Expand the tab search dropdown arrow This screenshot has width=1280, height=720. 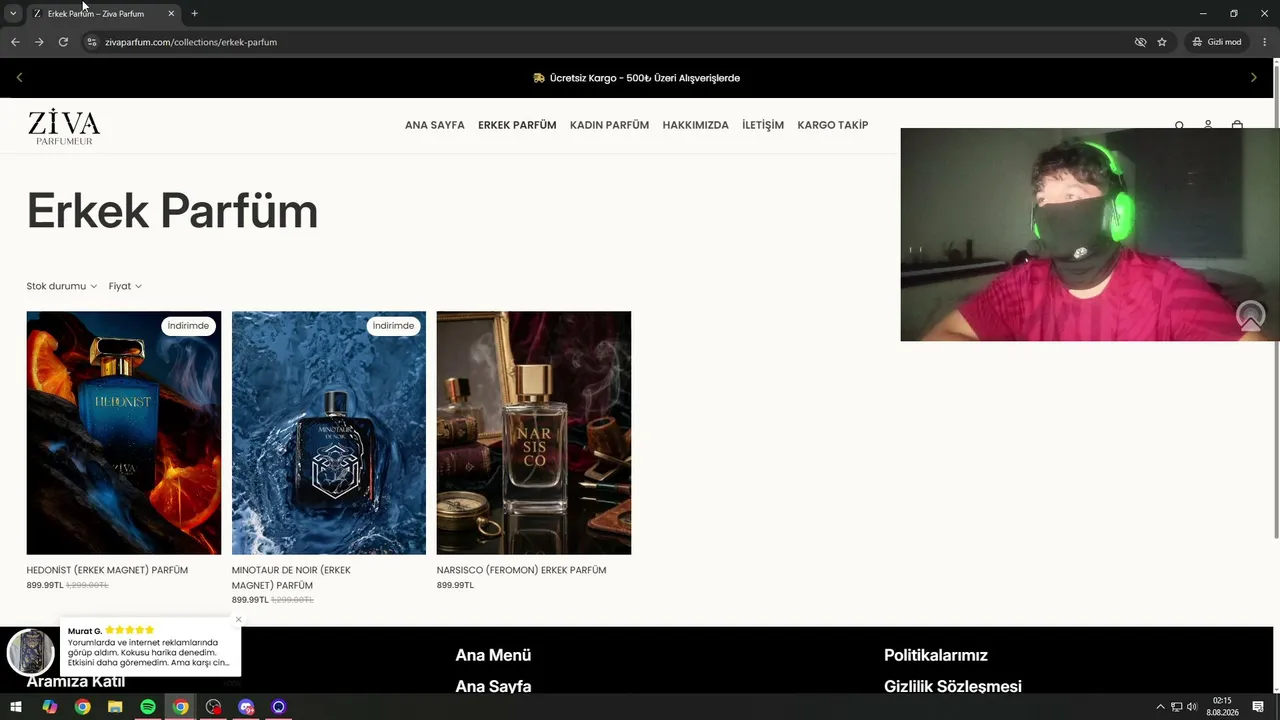(13, 14)
